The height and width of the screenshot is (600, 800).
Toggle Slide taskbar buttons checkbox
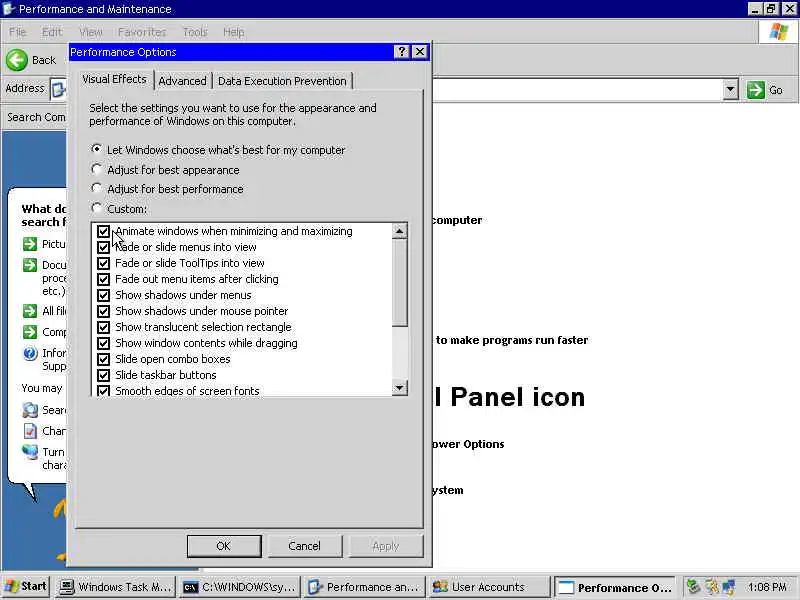click(104, 375)
